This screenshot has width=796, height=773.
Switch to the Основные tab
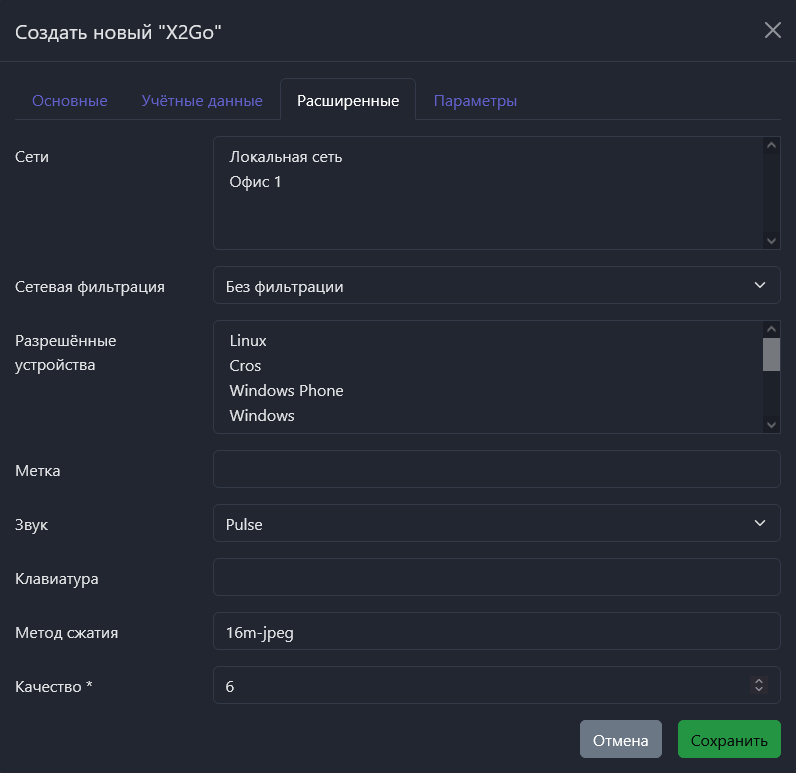tap(70, 101)
